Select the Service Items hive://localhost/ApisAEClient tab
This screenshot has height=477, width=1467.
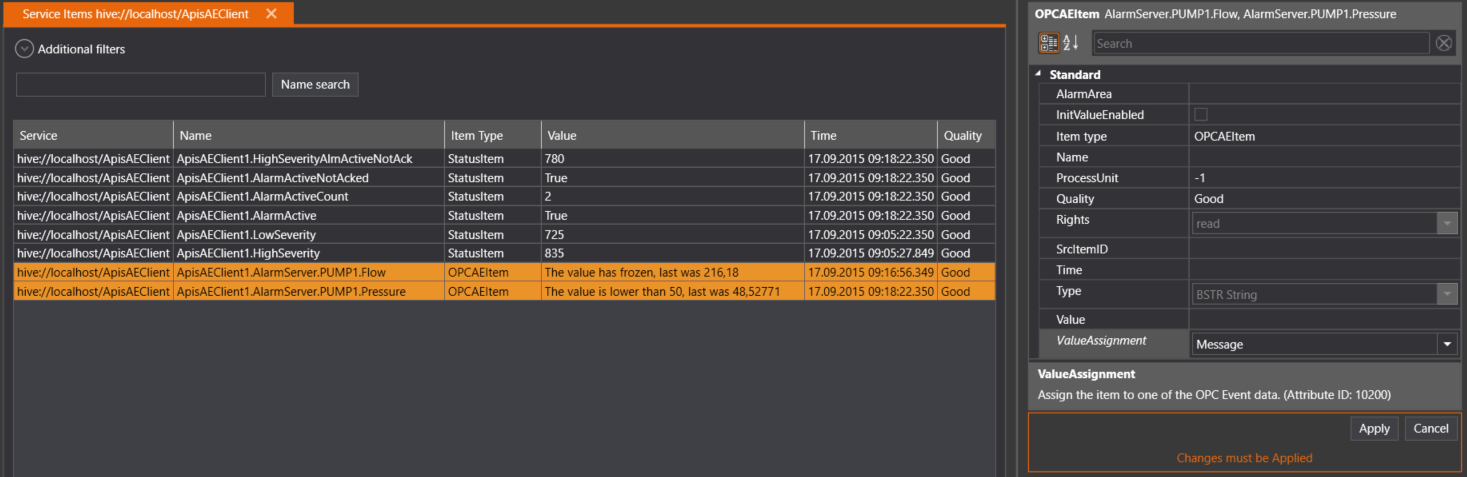pos(135,14)
